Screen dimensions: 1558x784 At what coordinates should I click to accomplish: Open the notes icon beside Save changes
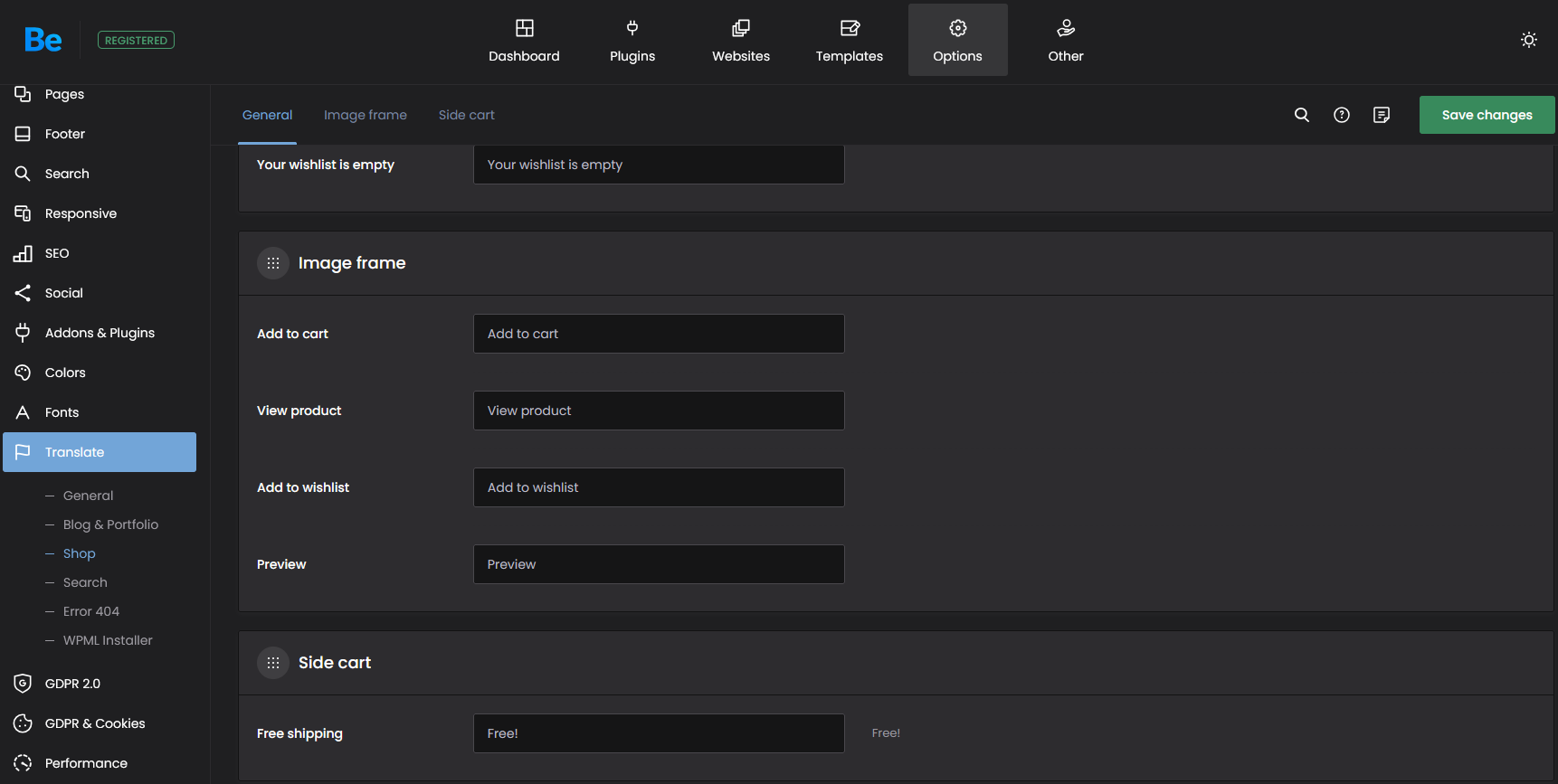(1381, 115)
